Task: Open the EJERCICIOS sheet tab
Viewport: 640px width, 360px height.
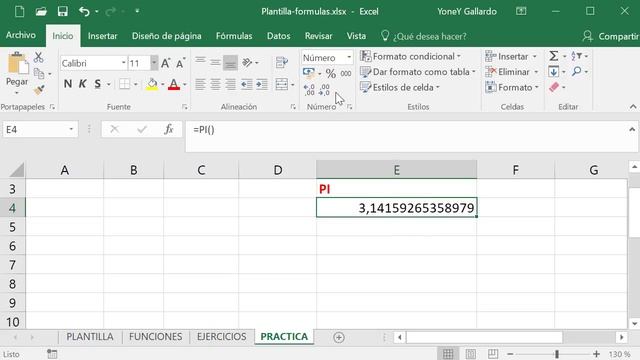Action: (221, 337)
